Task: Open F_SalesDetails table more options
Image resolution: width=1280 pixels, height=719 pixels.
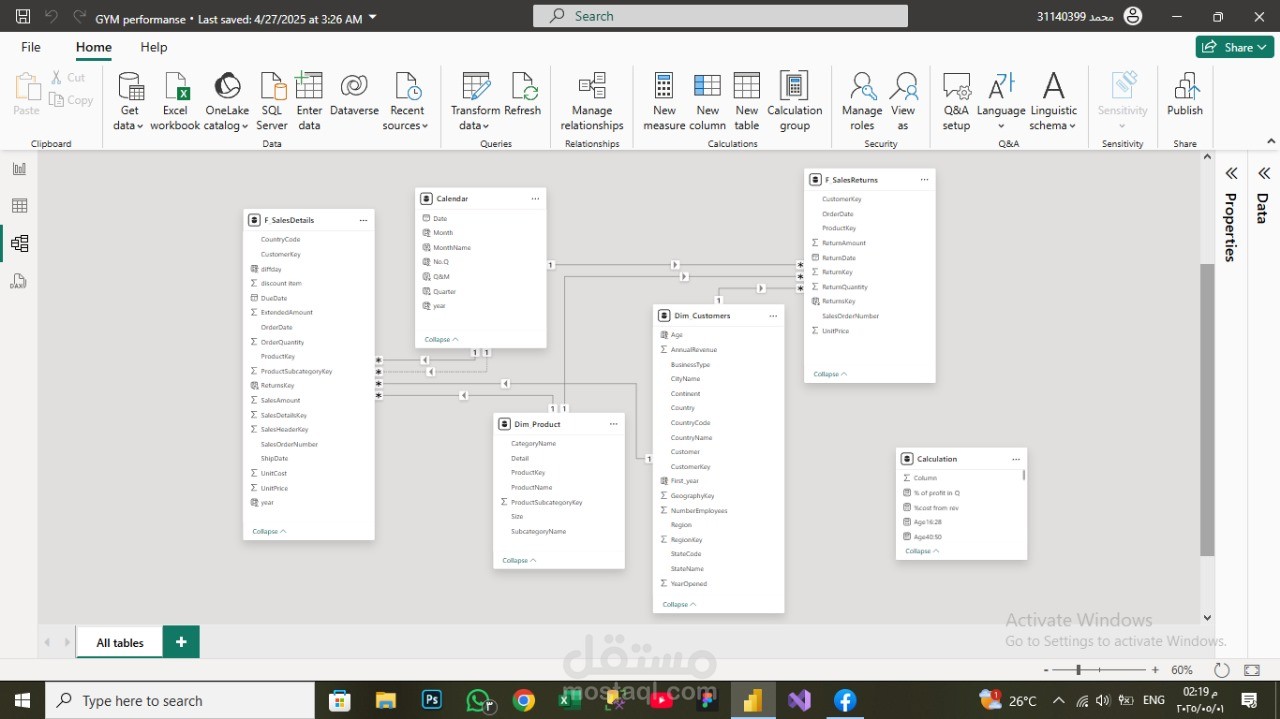Action: (363, 220)
